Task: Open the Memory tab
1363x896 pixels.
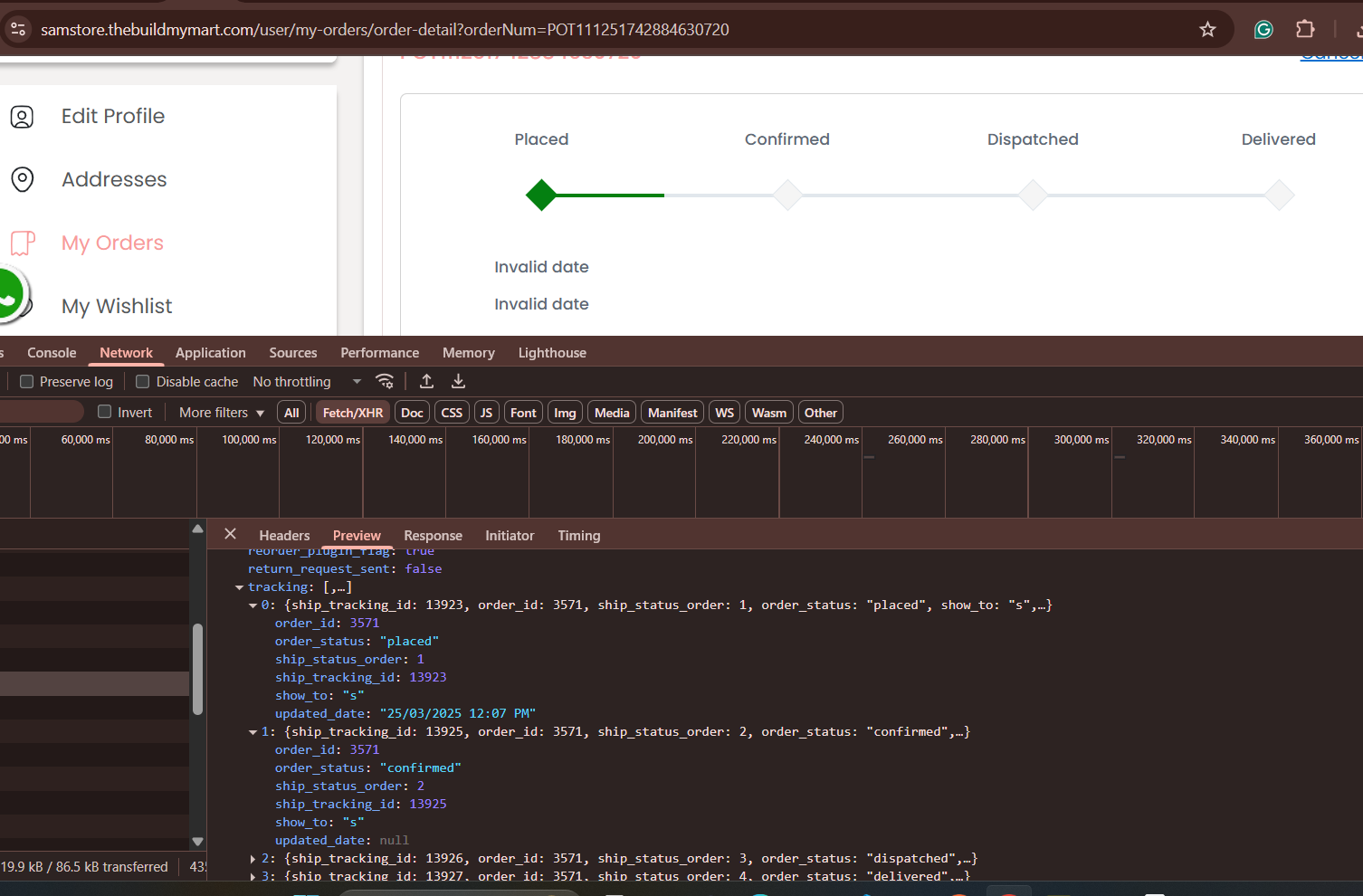Action: 468,353
